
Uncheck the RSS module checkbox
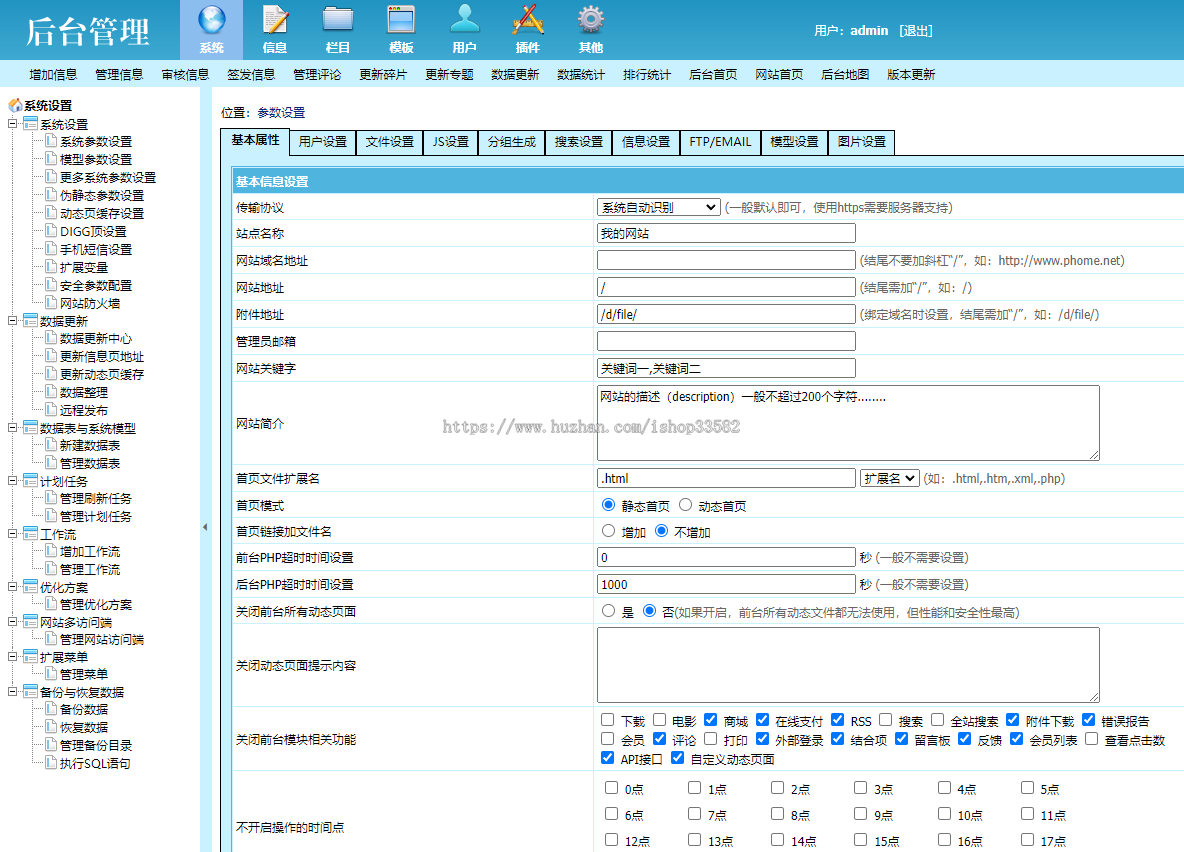pos(837,719)
